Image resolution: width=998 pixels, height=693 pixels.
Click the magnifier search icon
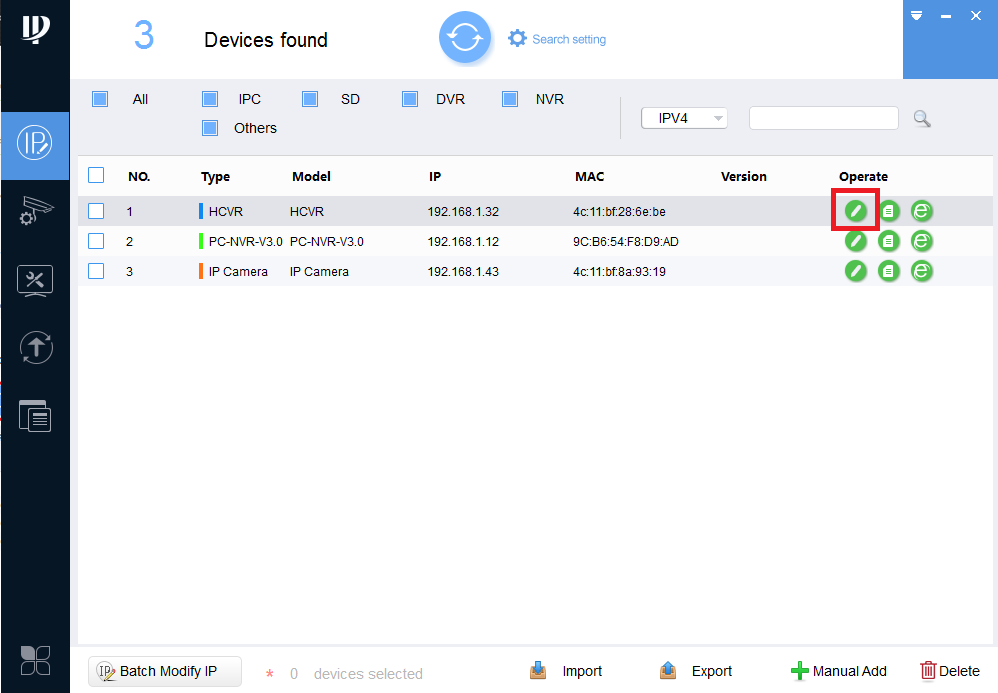(922, 118)
